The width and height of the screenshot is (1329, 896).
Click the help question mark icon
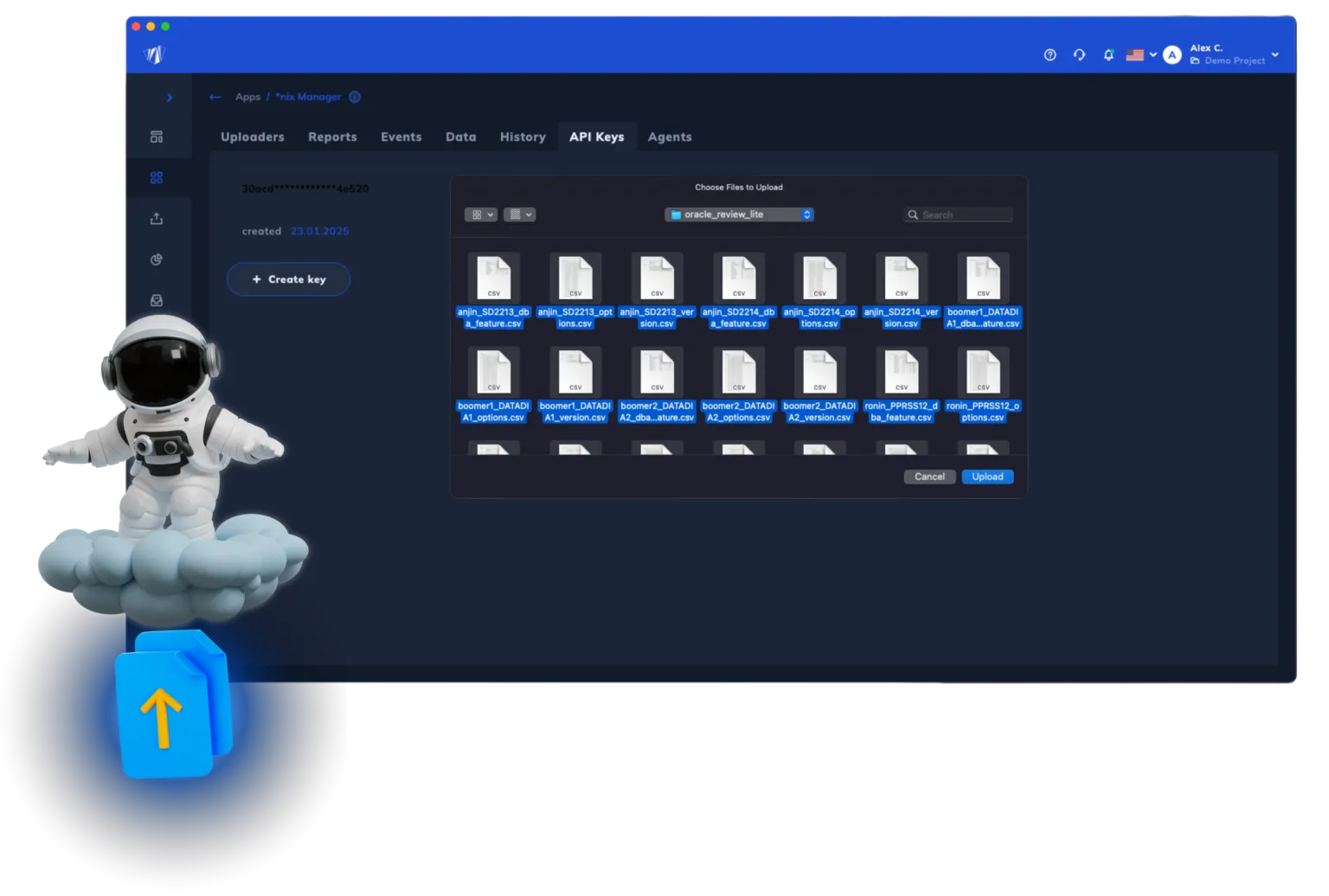(1050, 55)
